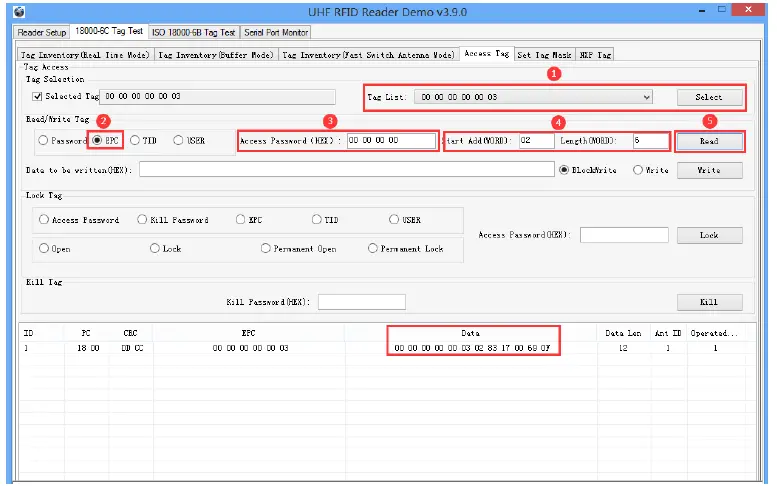777x486 pixels.
Task: Click Access Password (HEX) field in Lock Tag
Action: pos(624,235)
